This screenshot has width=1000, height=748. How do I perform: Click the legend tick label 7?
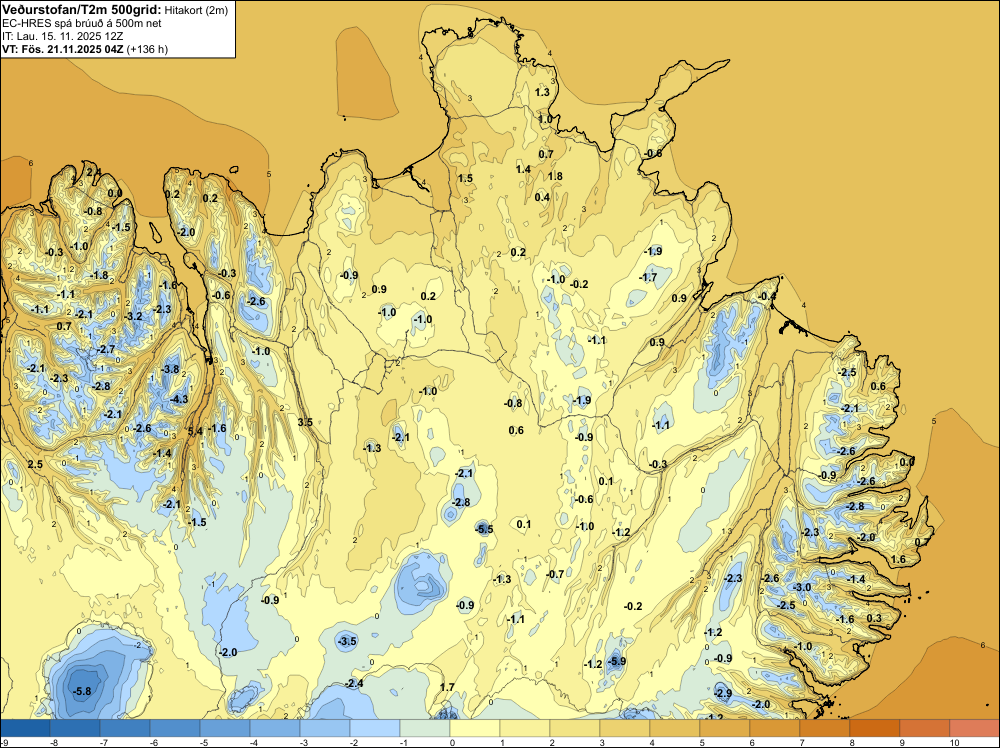(802, 743)
